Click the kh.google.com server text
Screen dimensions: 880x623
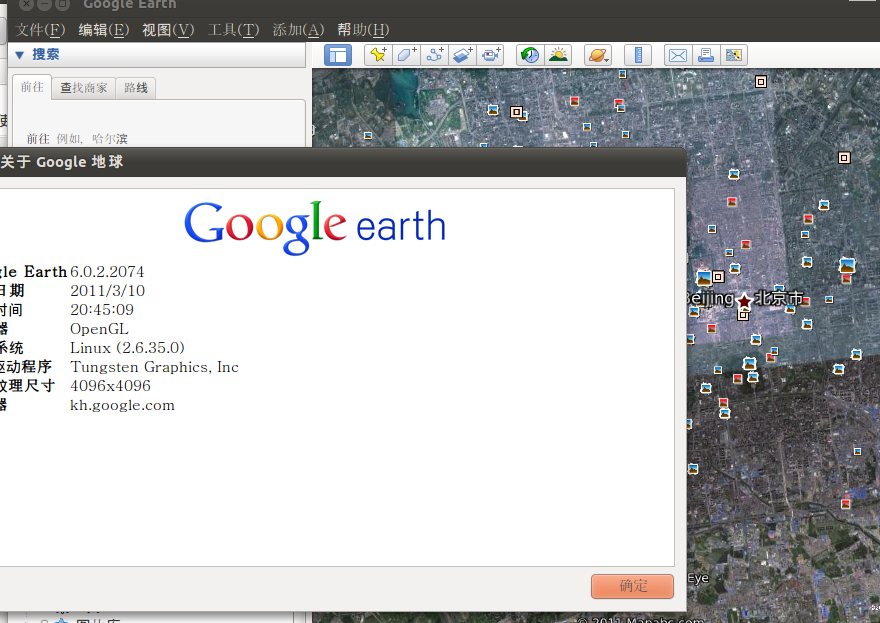click(122, 405)
